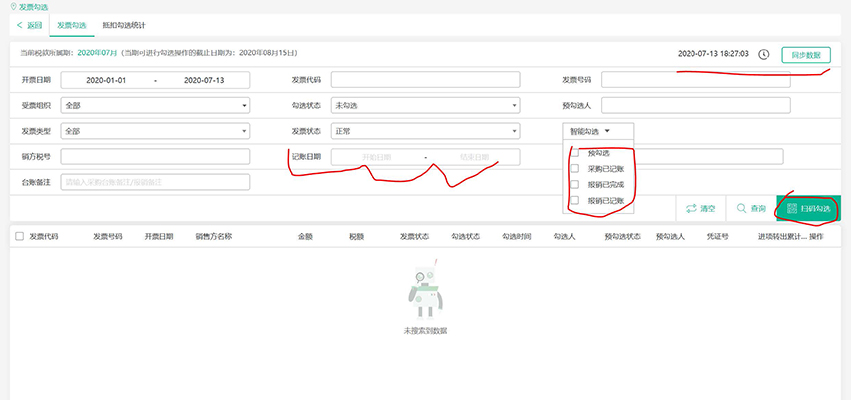Click the 勾选时间 column header
This screenshot has height=400, width=851.
click(x=517, y=237)
